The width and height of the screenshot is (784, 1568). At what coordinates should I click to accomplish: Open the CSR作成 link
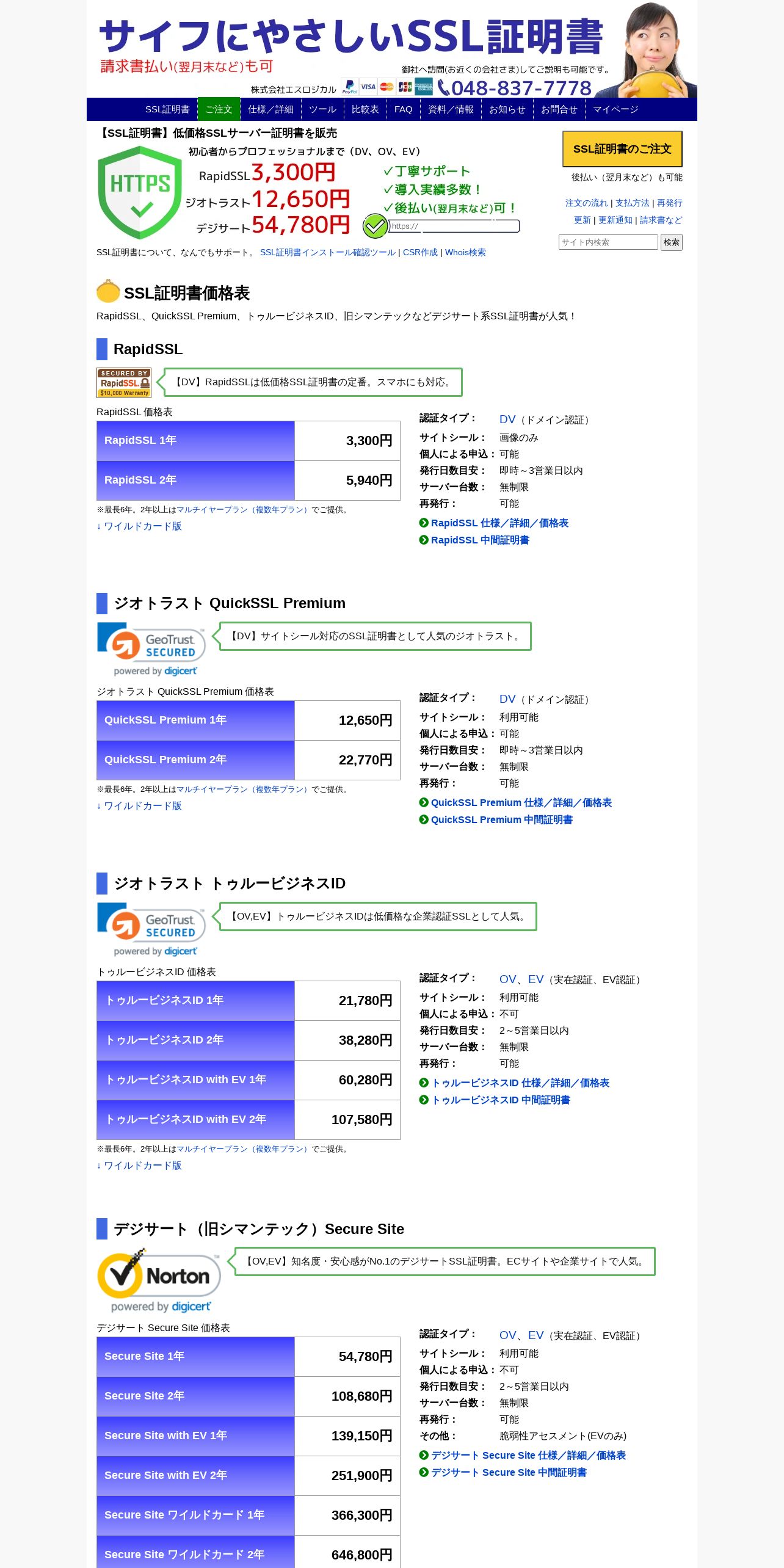tap(420, 253)
